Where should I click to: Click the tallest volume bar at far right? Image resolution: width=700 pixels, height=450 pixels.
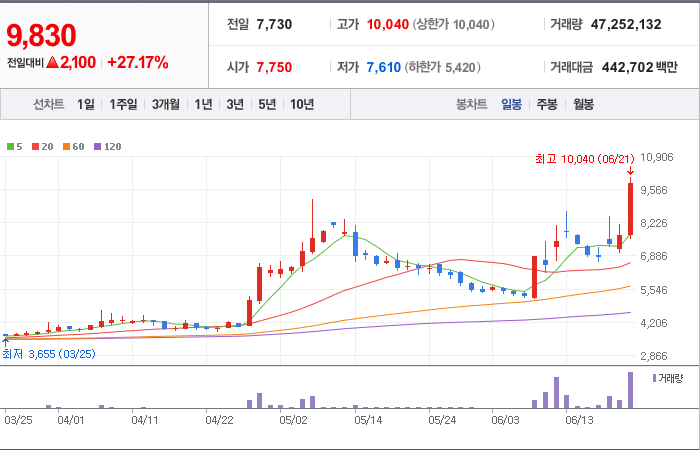pyautogui.click(x=630, y=390)
